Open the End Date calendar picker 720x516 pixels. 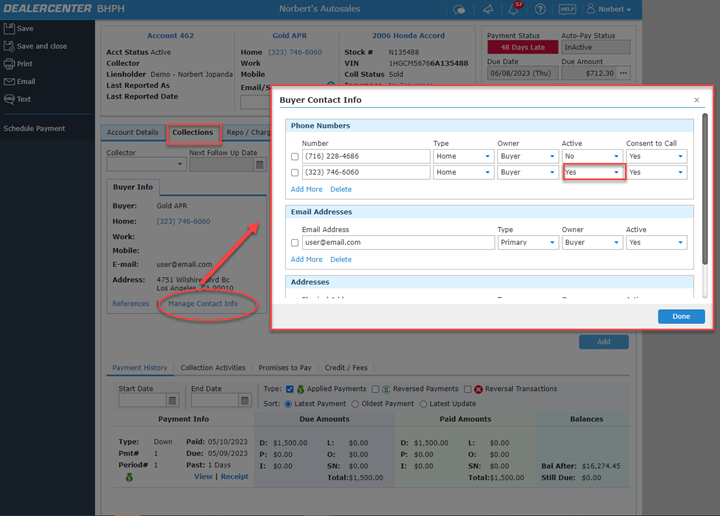pyautogui.click(x=245, y=401)
